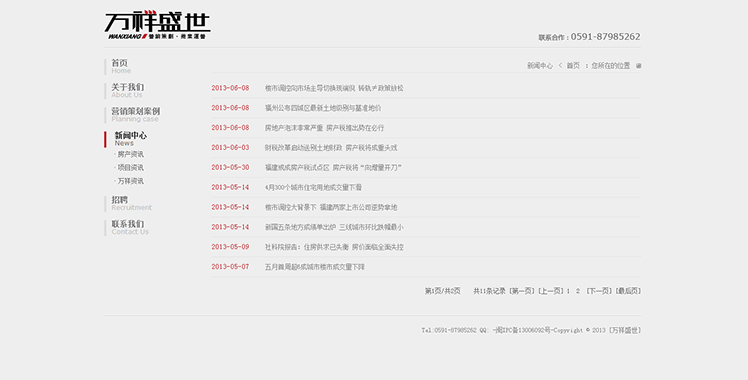The width and height of the screenshot is (748, 380).
Task: Open the 关于我们 About Us menu item
Action: coord(127,91)
